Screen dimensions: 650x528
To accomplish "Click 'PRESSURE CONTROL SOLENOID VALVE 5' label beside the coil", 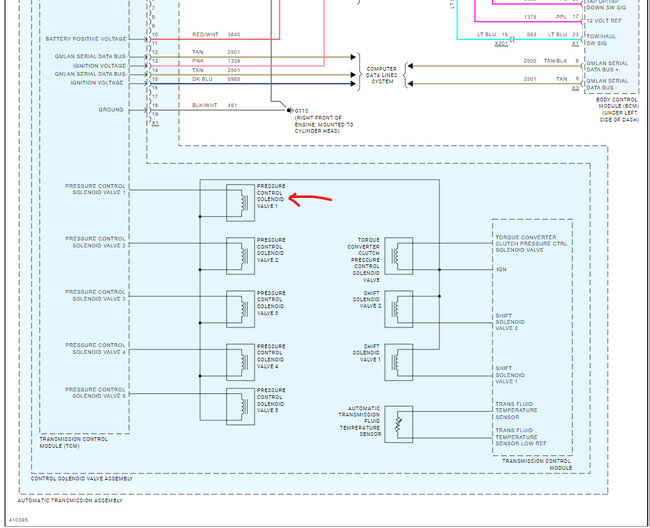I will (271, 400).
